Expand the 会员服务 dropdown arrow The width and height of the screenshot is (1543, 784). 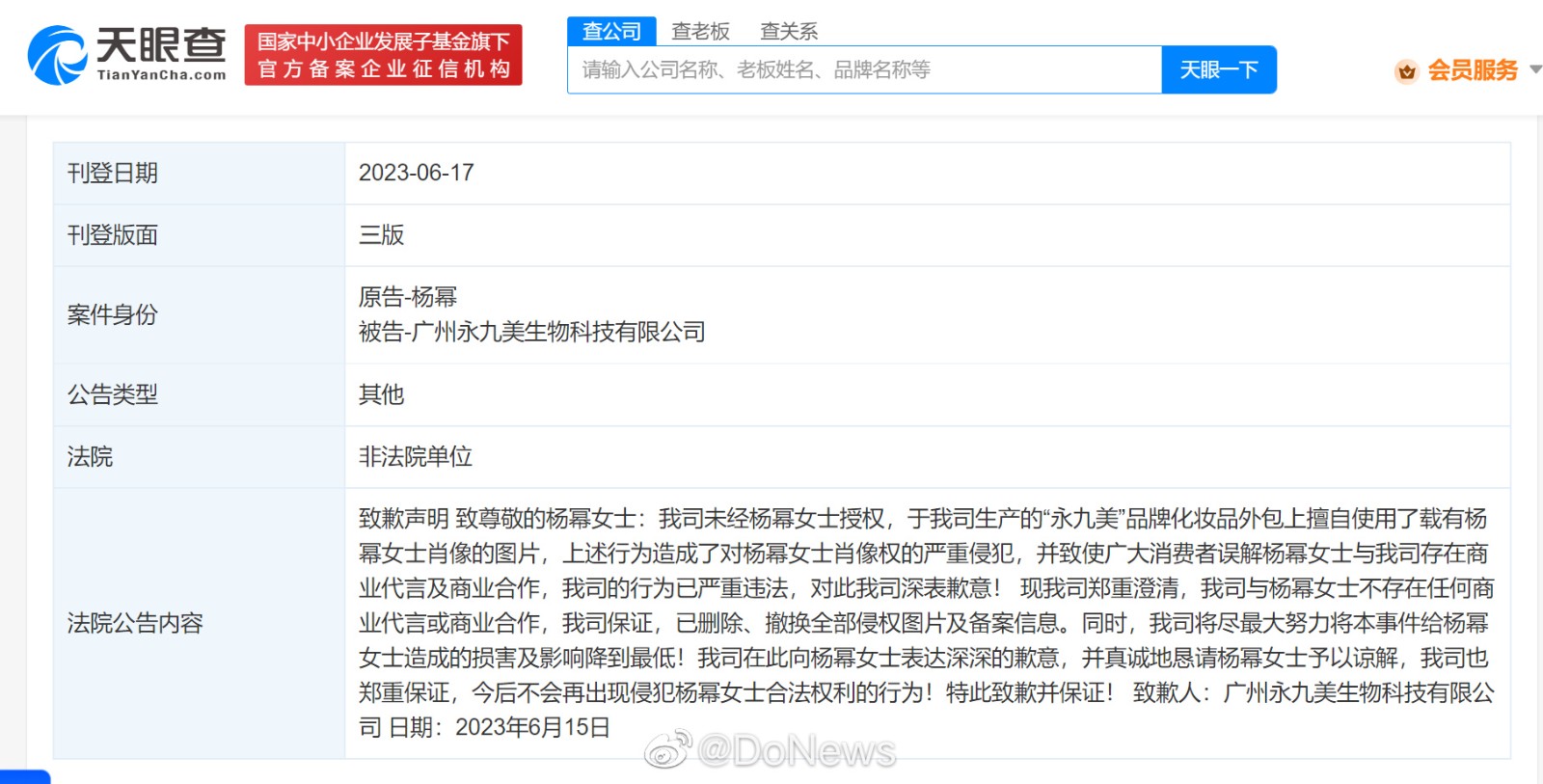point(1535,69)
